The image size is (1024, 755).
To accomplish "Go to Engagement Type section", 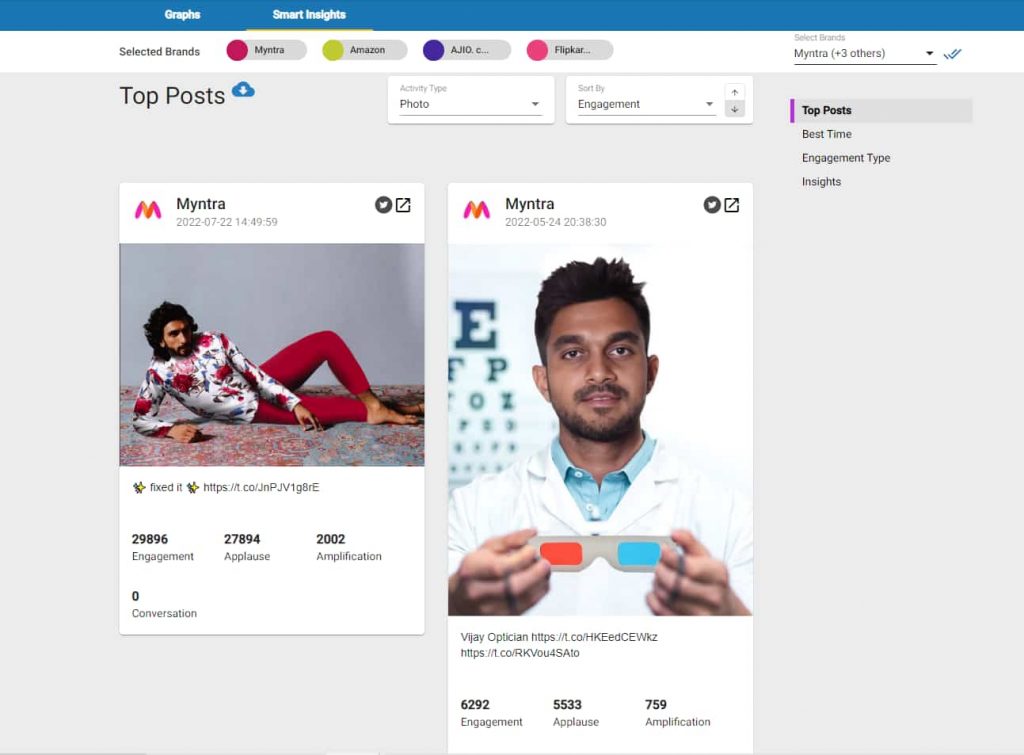I will (846, 158).
